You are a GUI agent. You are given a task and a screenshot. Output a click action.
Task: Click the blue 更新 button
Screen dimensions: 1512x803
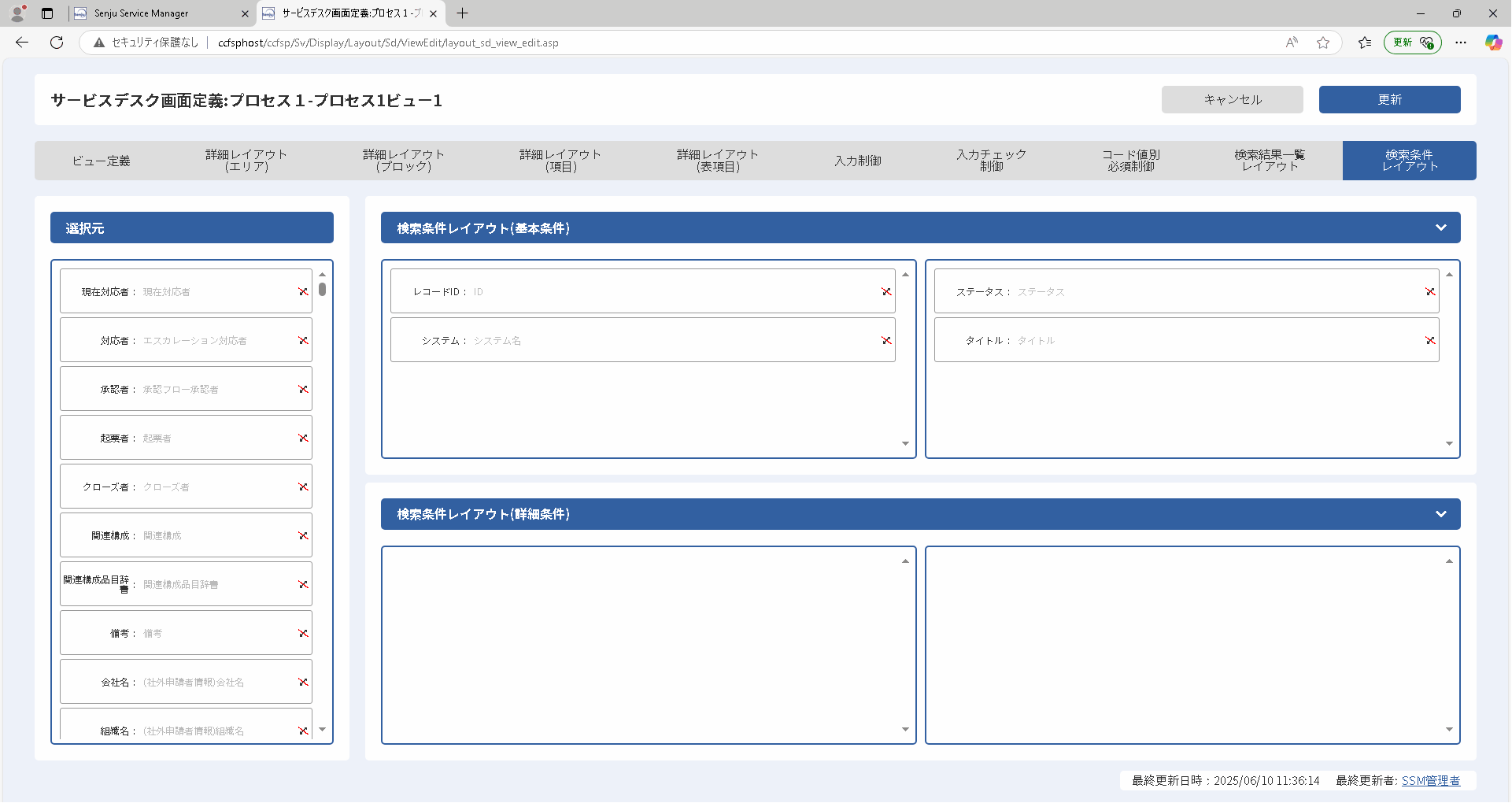point(1390,100)
